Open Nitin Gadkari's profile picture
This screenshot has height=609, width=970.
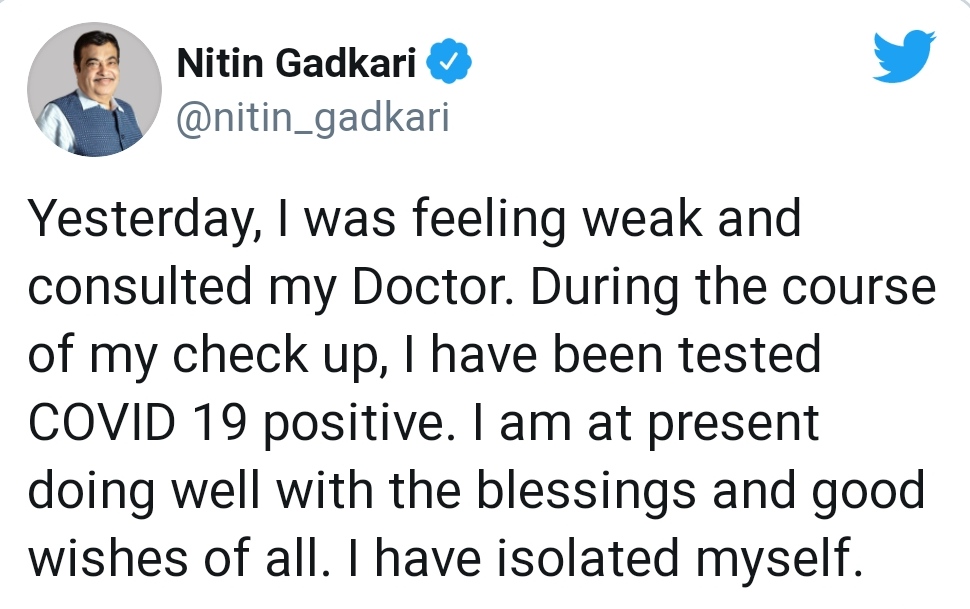tap(93, 91)
